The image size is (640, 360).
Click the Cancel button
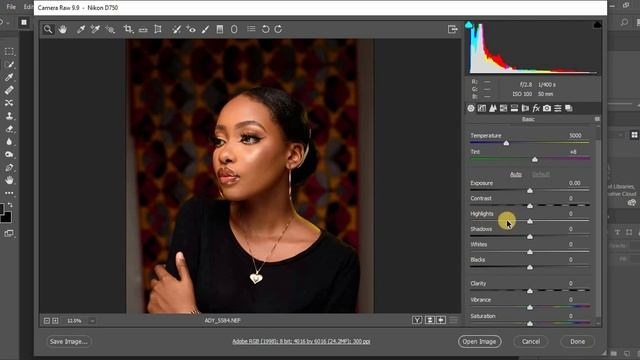pos(531,341)
